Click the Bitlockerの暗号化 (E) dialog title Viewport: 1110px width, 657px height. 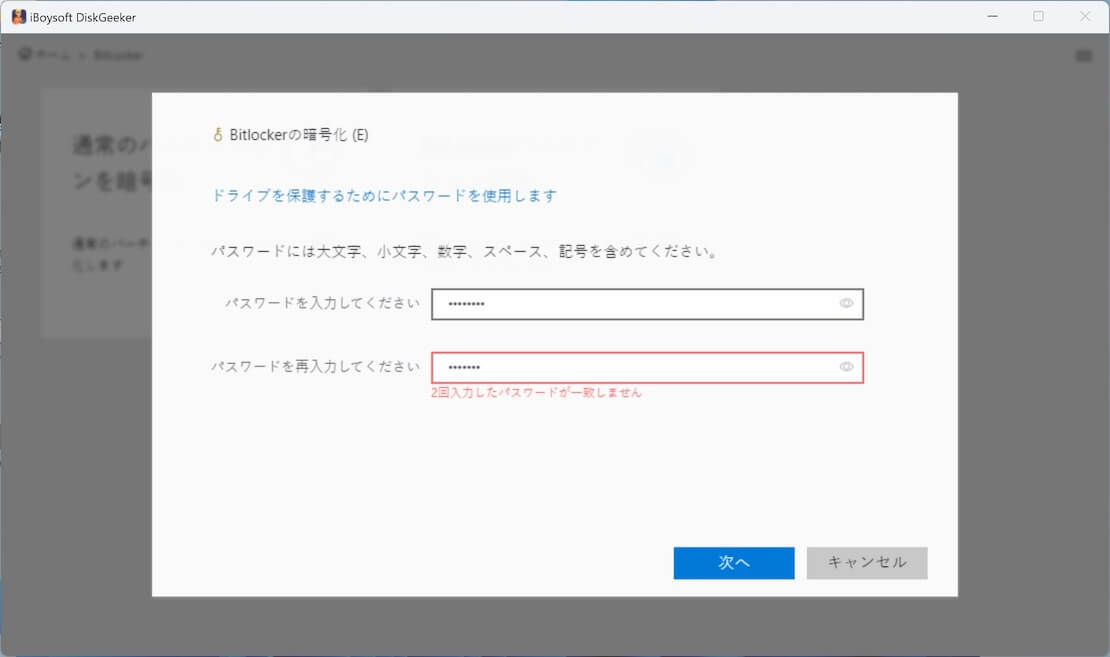(299, 135)
